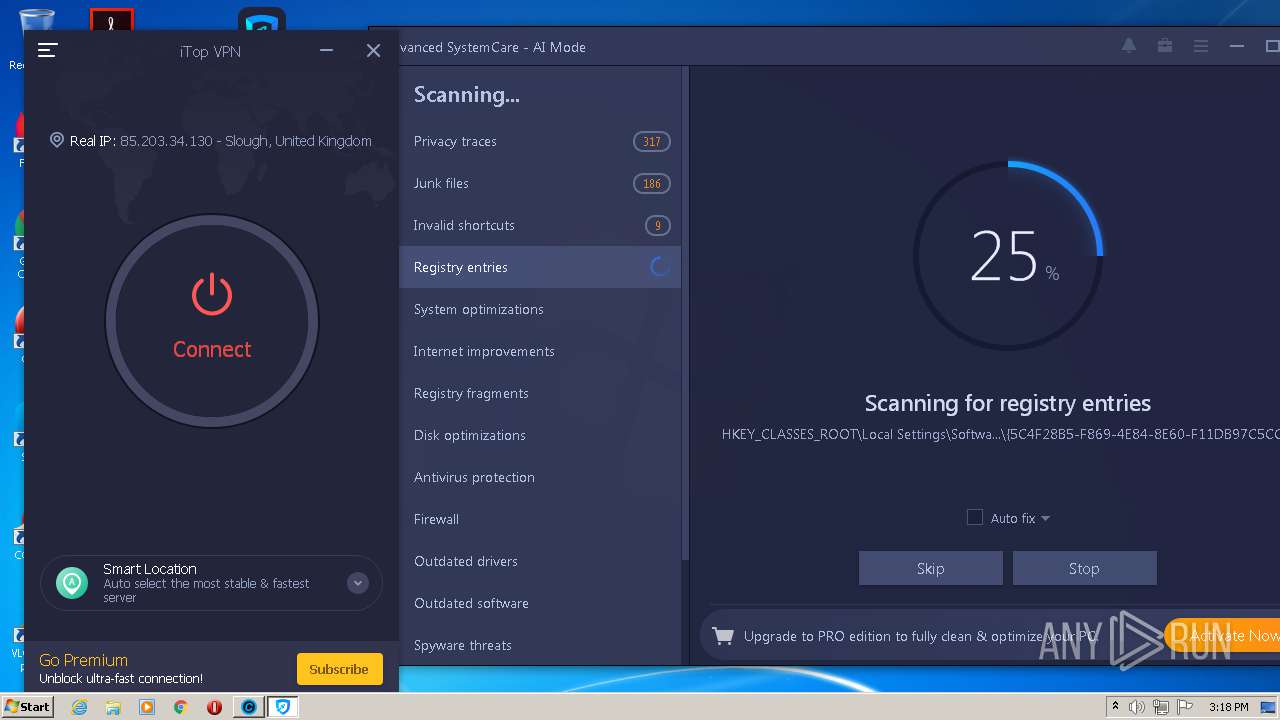Screen dimensions: 1280x720
Task: Select Registry fragments scan item
Action: pyautogui.click(x=540, y=393)
